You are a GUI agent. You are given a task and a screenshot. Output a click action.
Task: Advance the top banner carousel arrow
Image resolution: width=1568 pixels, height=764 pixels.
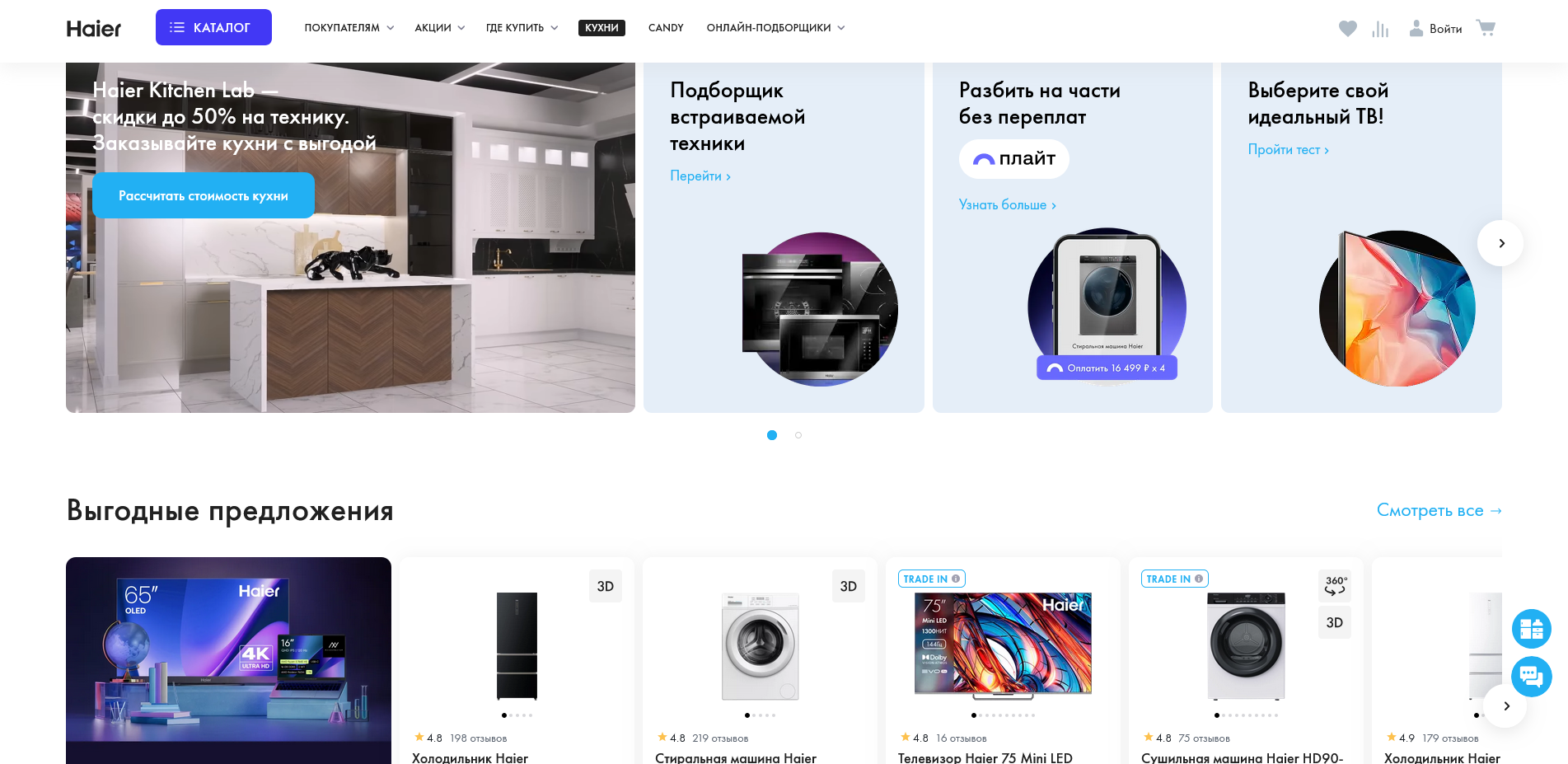1500,243
